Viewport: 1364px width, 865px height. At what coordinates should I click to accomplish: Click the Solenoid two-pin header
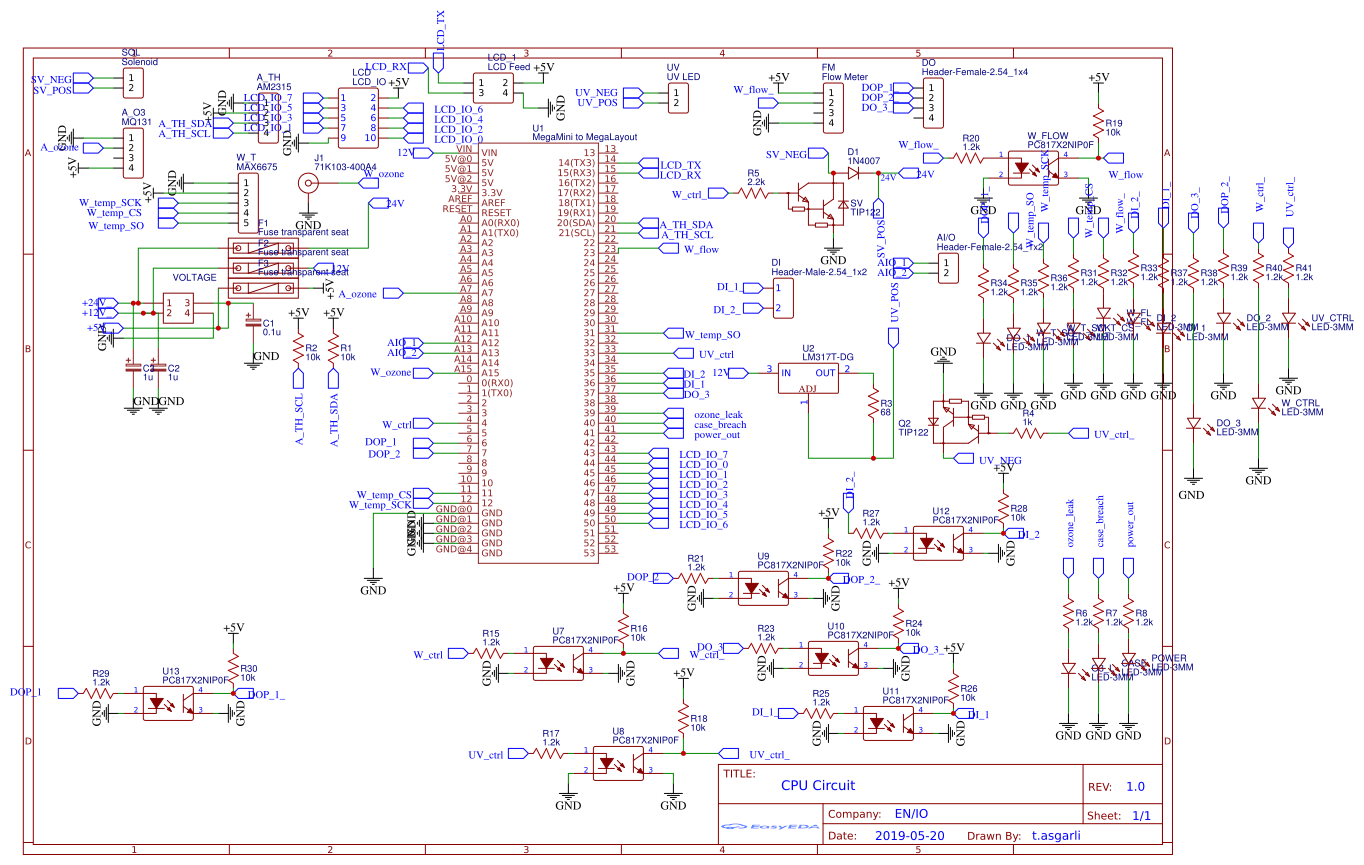131,82
